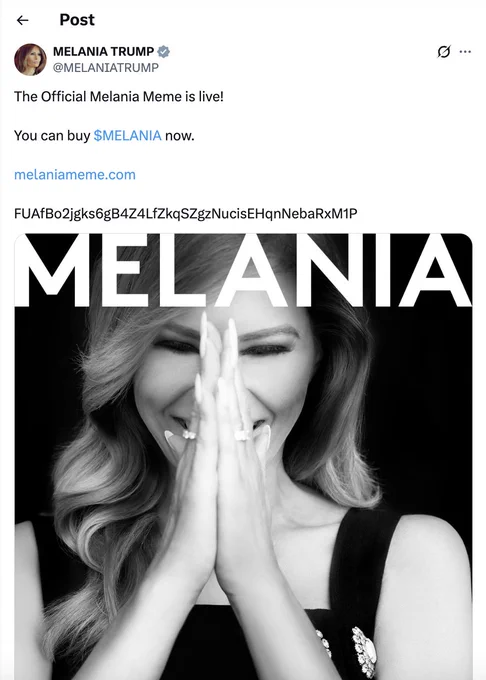486x680 pixels.
Task: Click the MELANIA TRUMP display name
Action: pyautogui.click(x=103, y=51)
